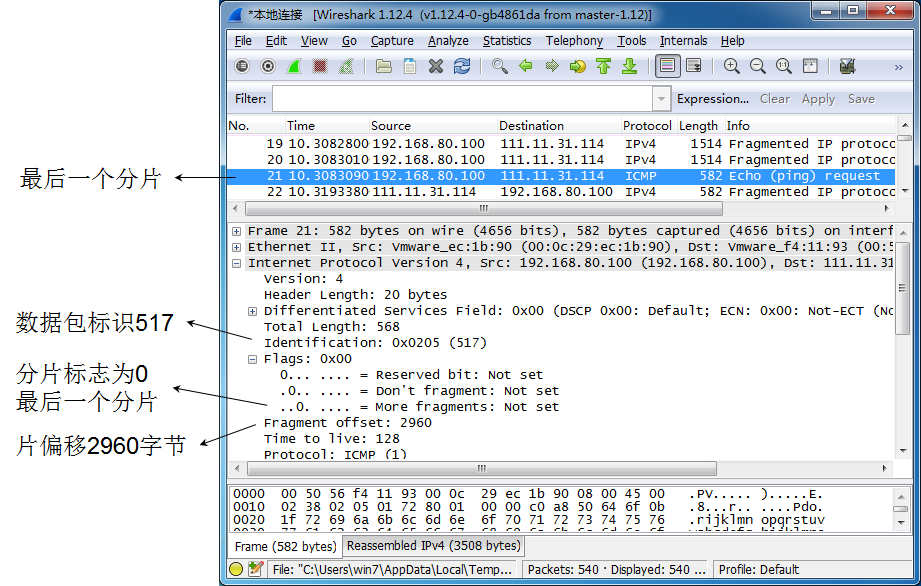Edit capture filters icon

(x=847, y=66)
